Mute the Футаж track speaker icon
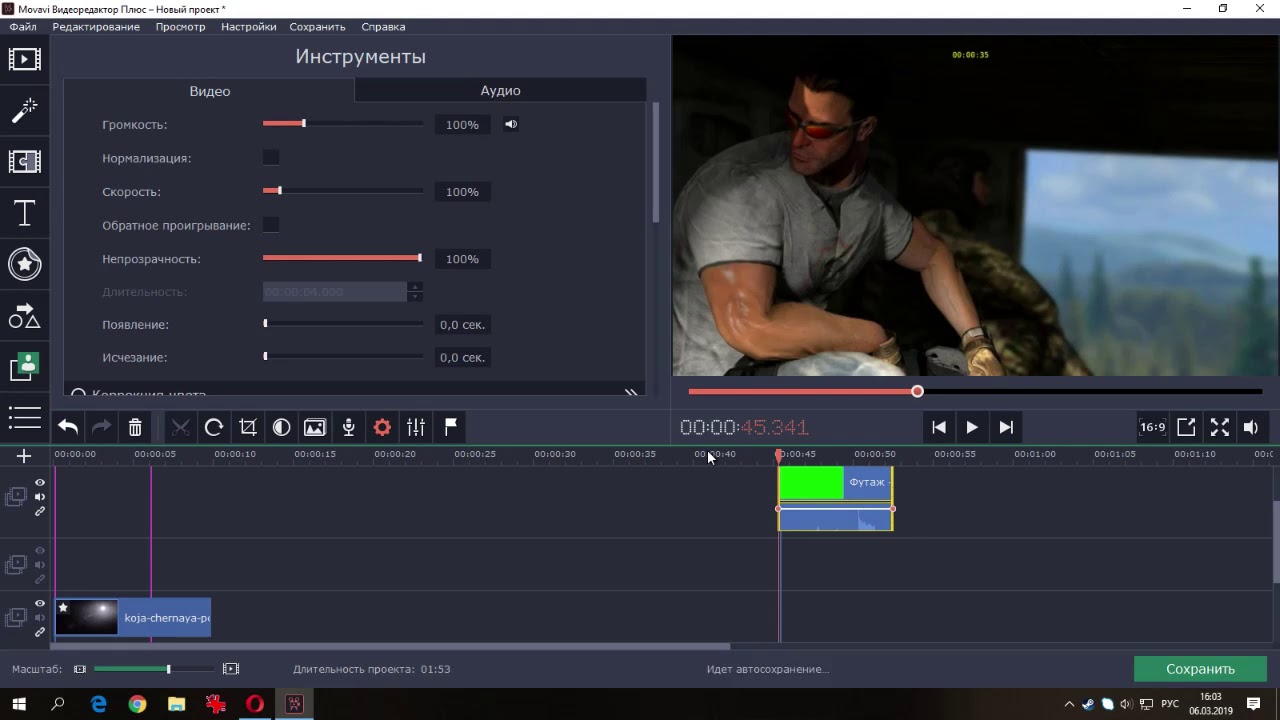This screenshot has width=1280, height=720. 40,497
